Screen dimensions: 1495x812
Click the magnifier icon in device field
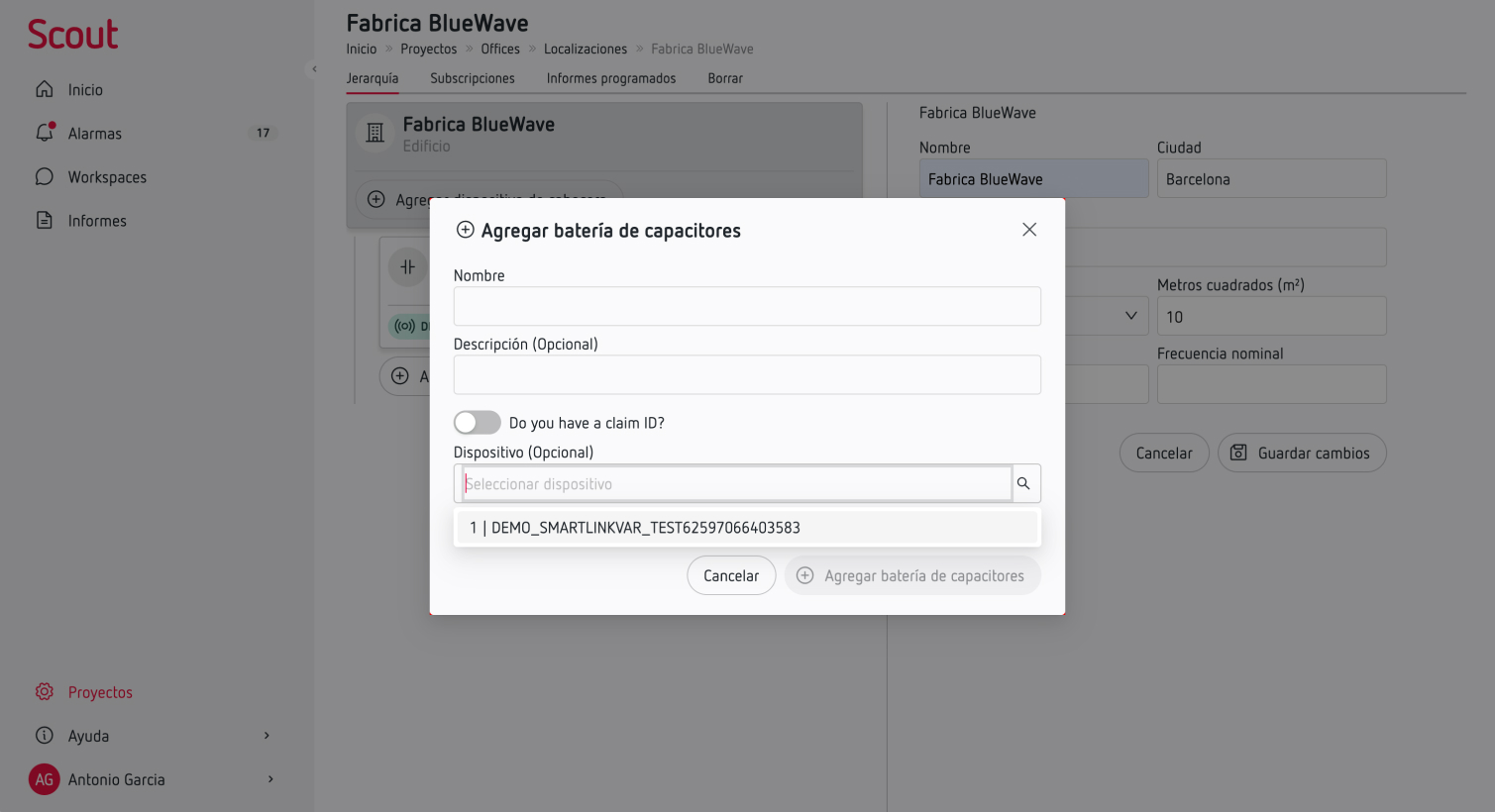(x=1024, y=483)
